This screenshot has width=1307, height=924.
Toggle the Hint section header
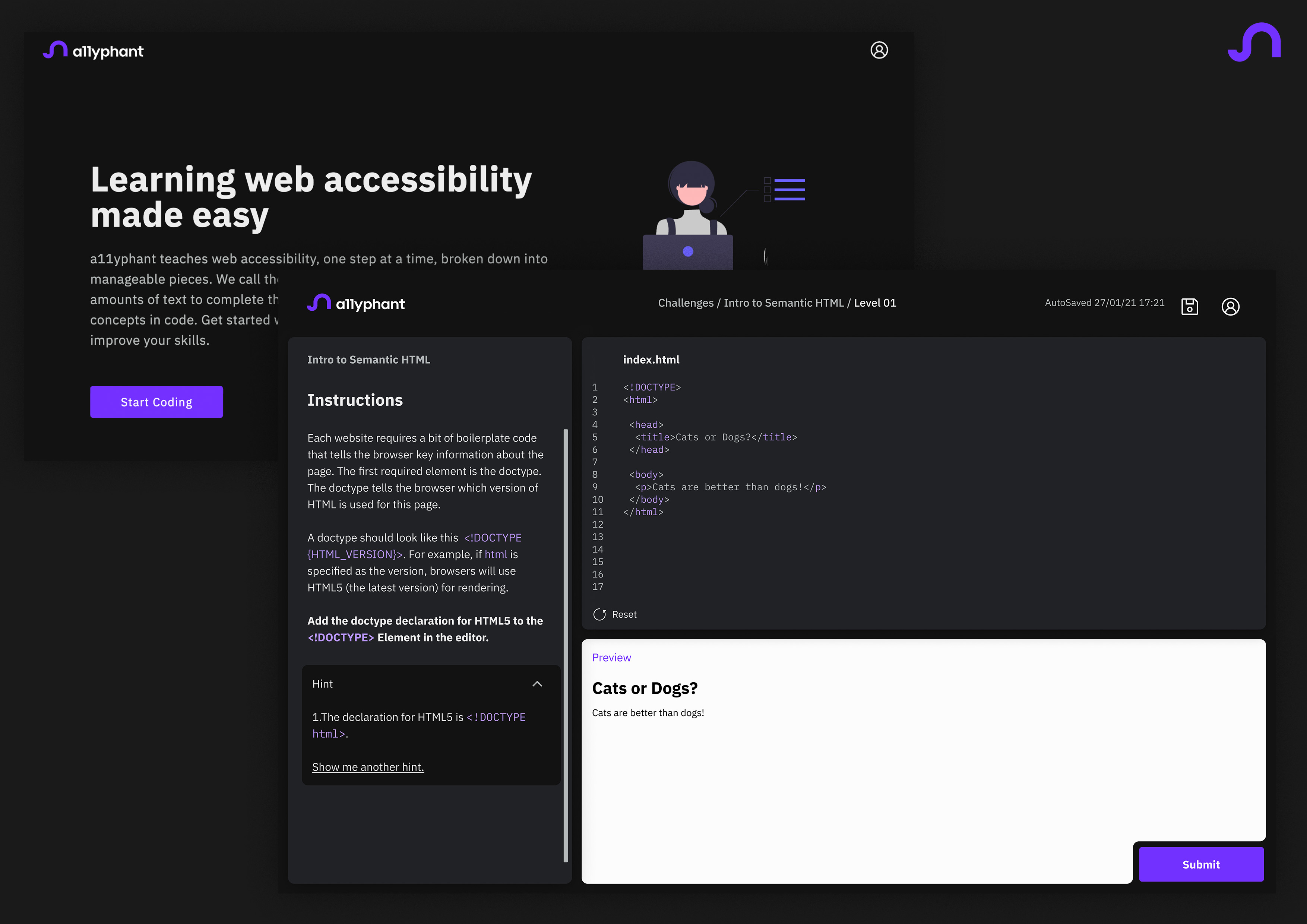pos(322,684)
